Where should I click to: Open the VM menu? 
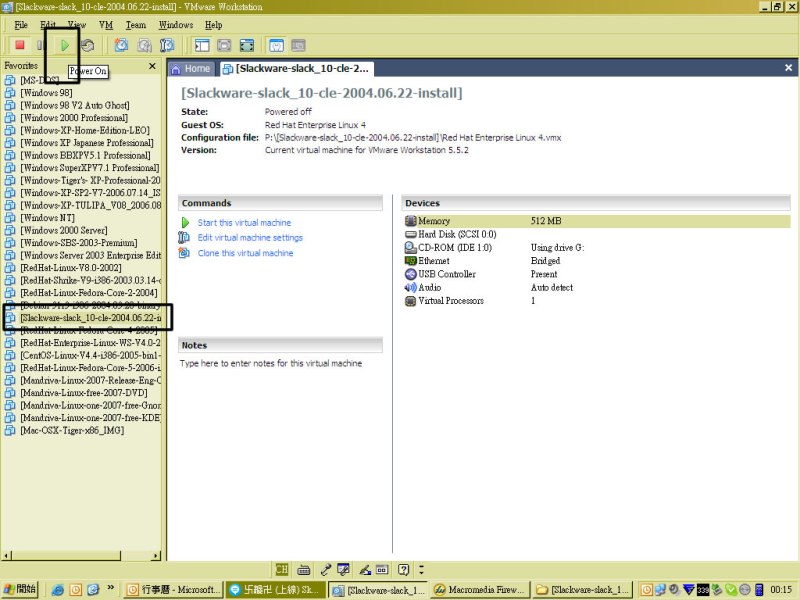click(106, 25)
